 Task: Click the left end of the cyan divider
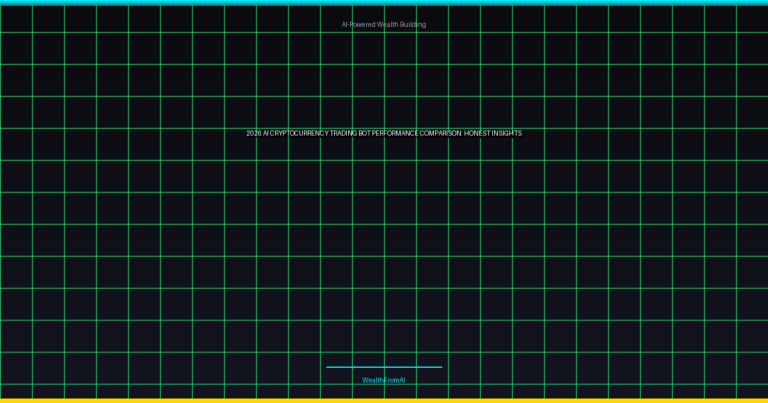point(328,367)
